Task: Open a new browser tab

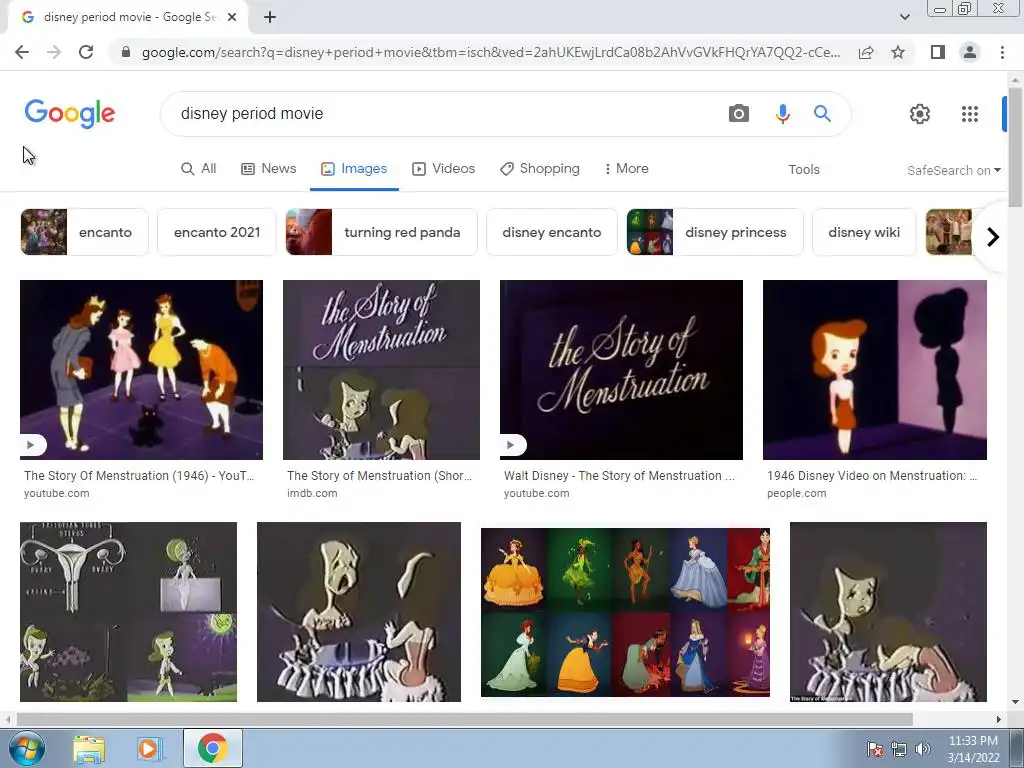Action: 270,18
